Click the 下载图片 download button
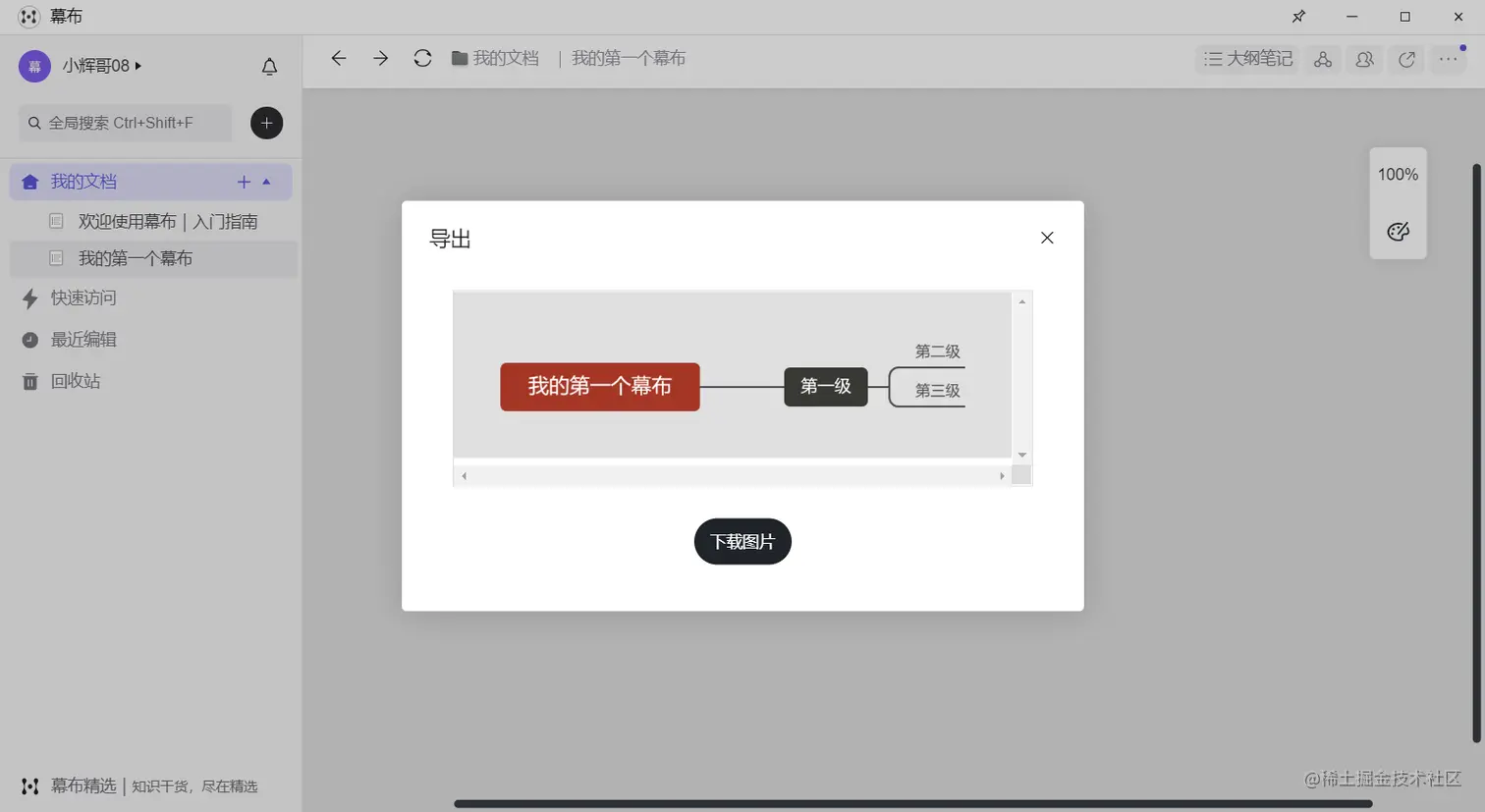1485x812 pixels. point(742,541)
